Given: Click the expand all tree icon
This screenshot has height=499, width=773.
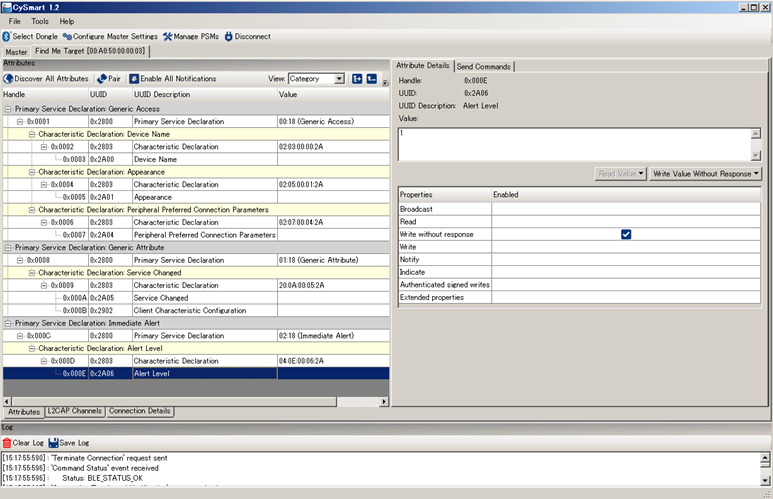Looking at the screenshot, I should click(357, 79).
